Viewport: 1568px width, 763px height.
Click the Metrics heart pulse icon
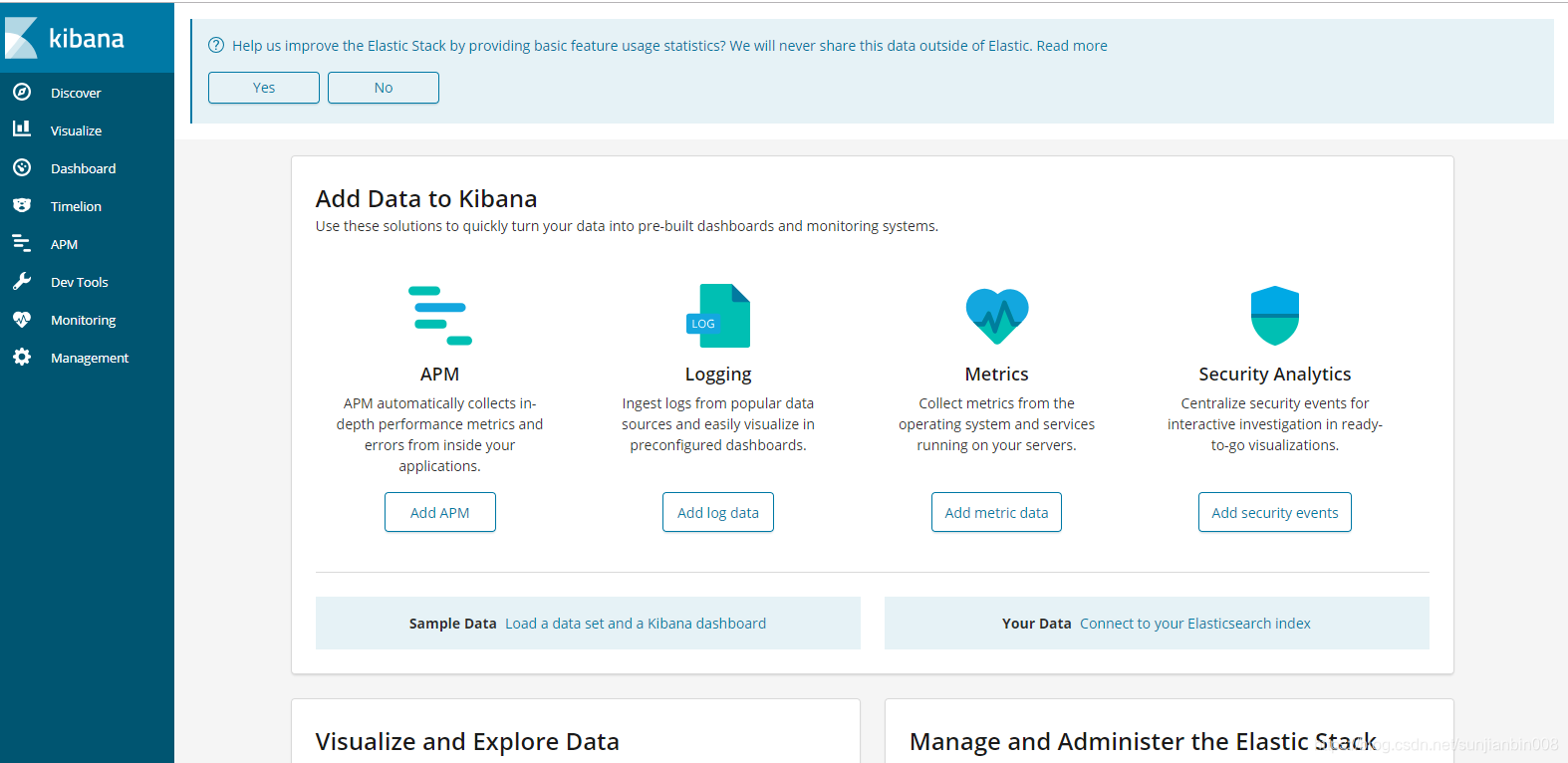997,316
